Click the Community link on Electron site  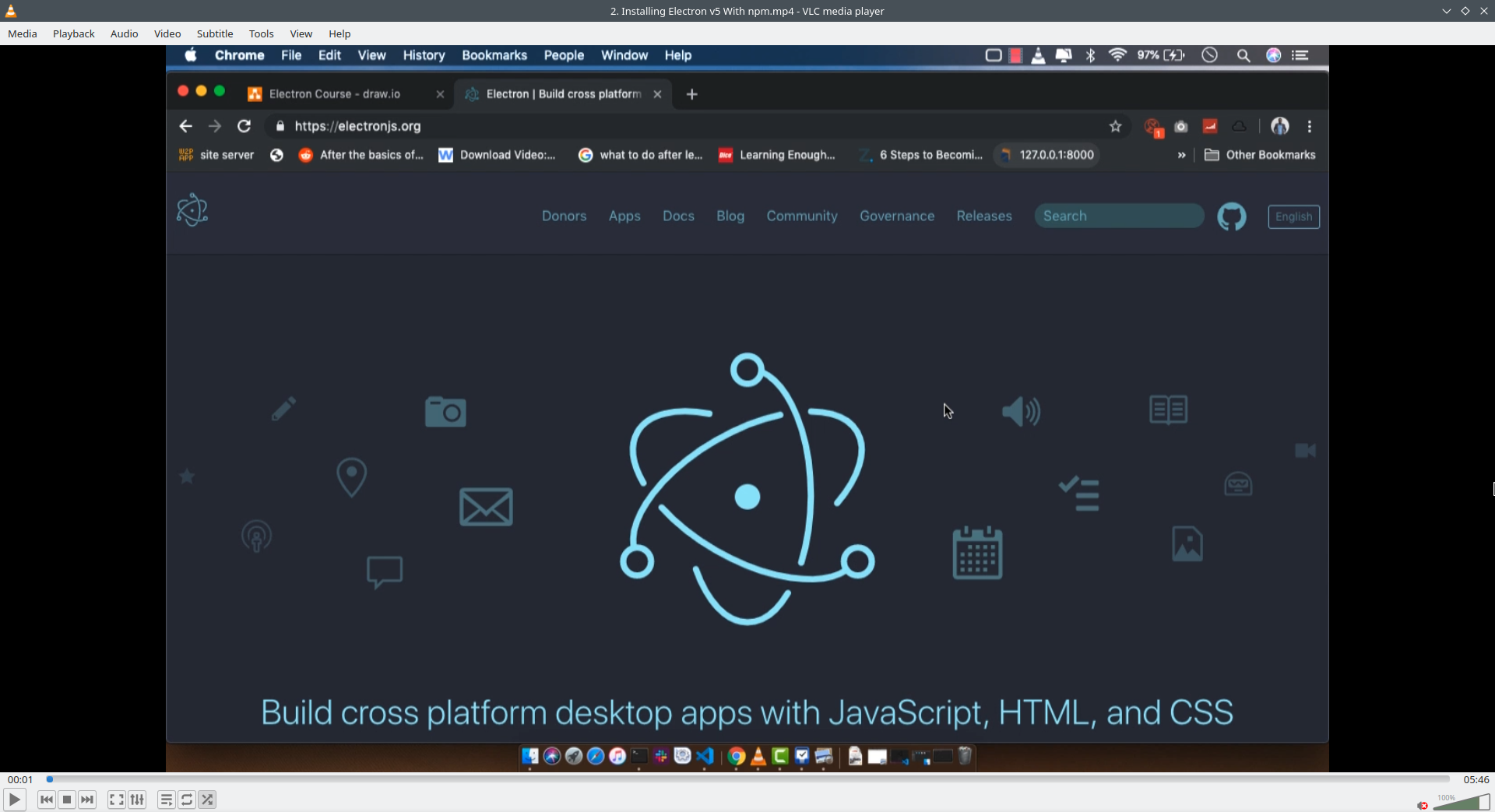click(x=802, y=216)
